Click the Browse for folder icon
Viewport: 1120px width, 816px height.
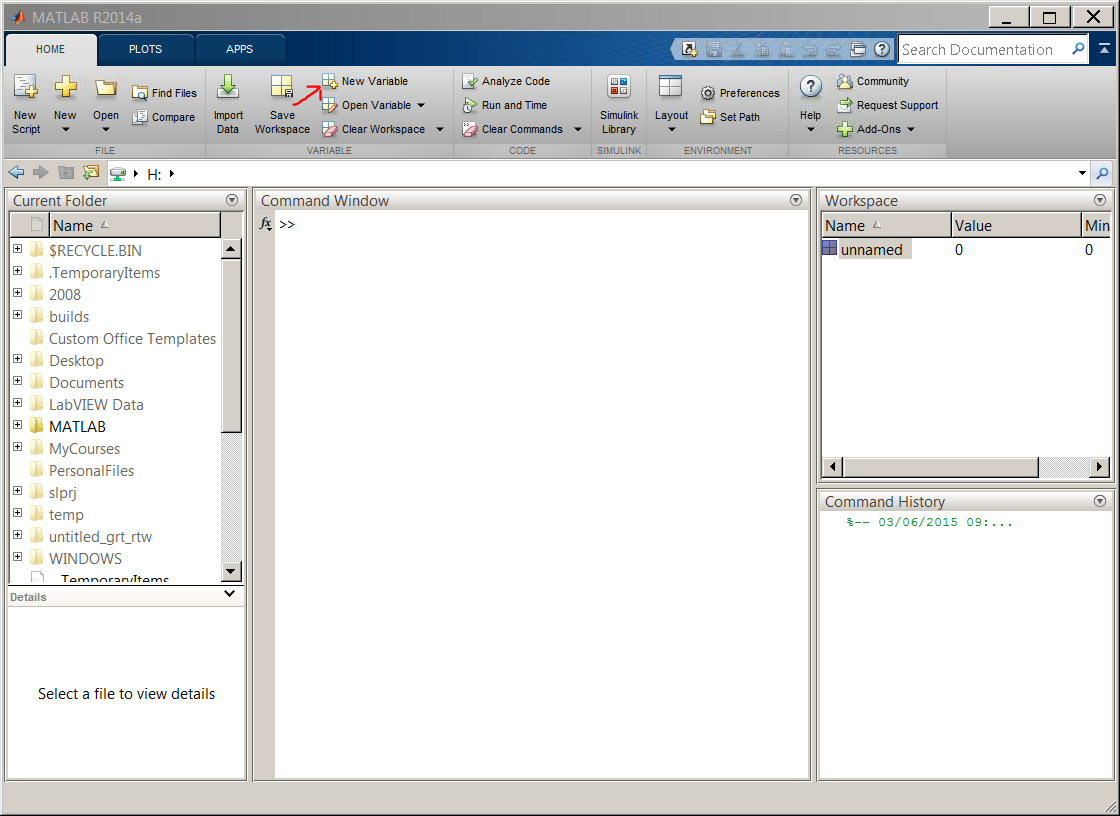click(x=91, y=173)
